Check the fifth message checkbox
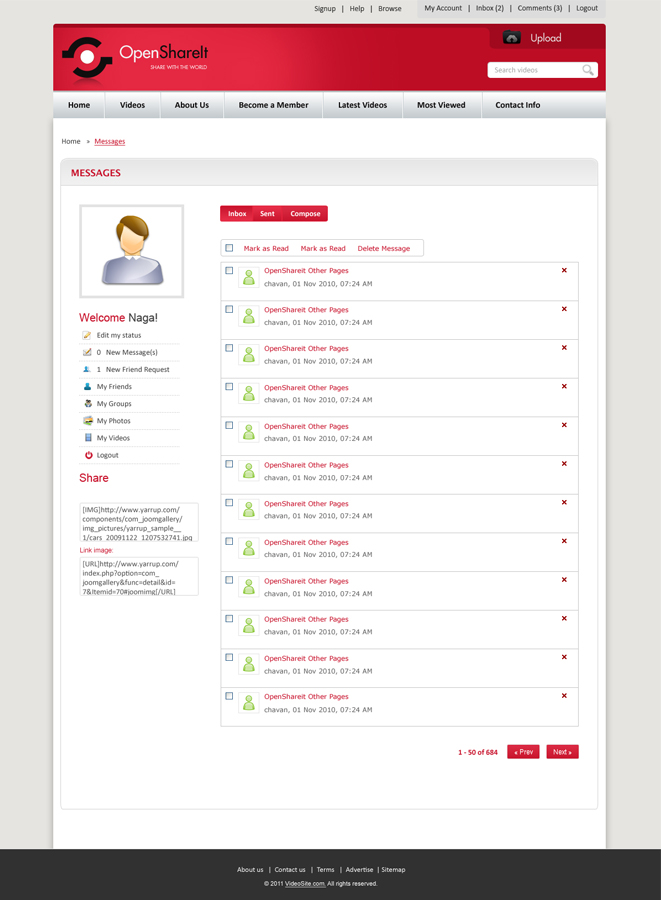 pos(230,425)
